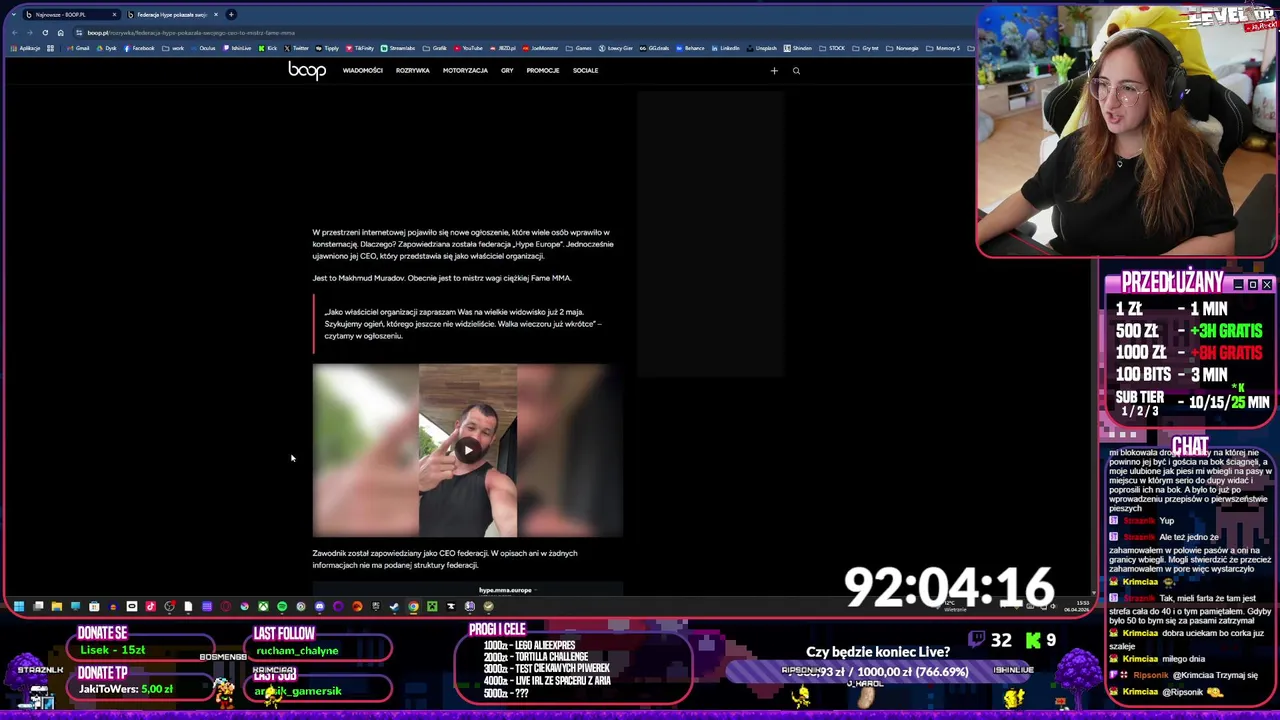Open the Shinden bookmark
Image resolution: width=1280 pixels, height=720 pixels.
[x=798, y=48]
